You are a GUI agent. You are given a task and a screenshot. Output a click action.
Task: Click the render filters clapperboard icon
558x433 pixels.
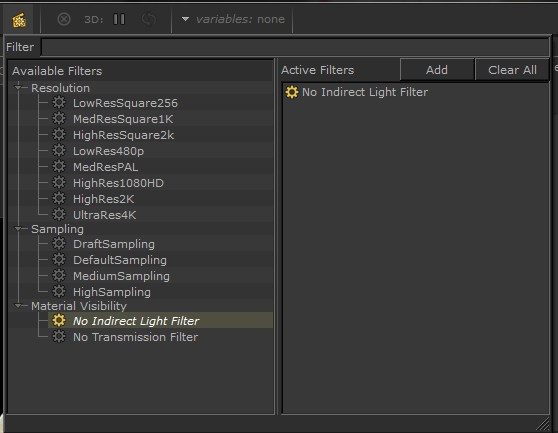(x=19, y=20)
